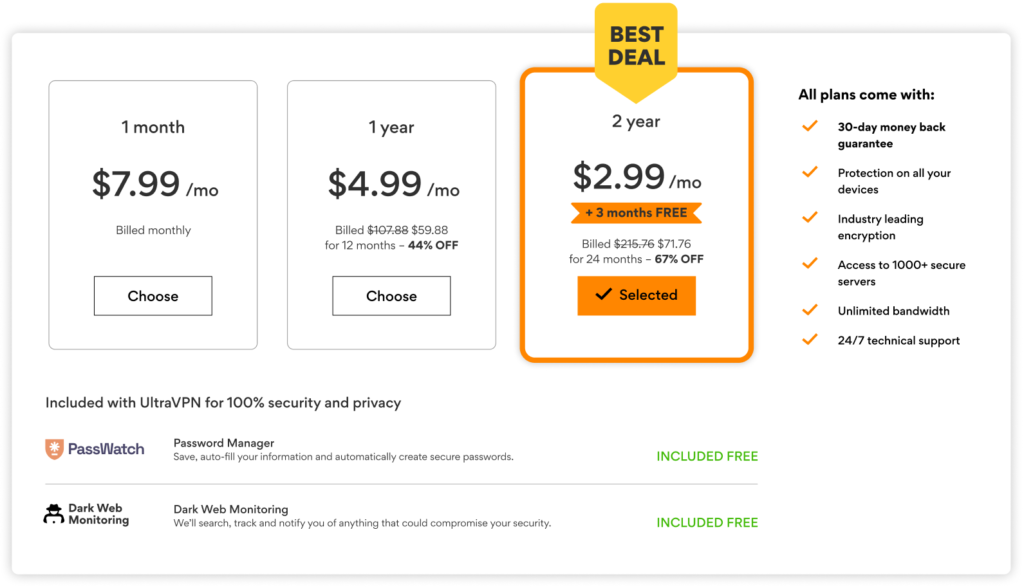This screenshot has width=1024, height=588.
Task: Click the checkmark beside 30-day money back guarantee
Action: tap(810, 127)
